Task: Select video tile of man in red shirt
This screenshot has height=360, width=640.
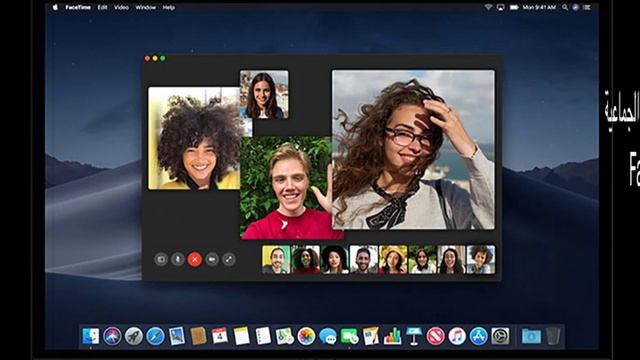Action: tap(286, 188)
